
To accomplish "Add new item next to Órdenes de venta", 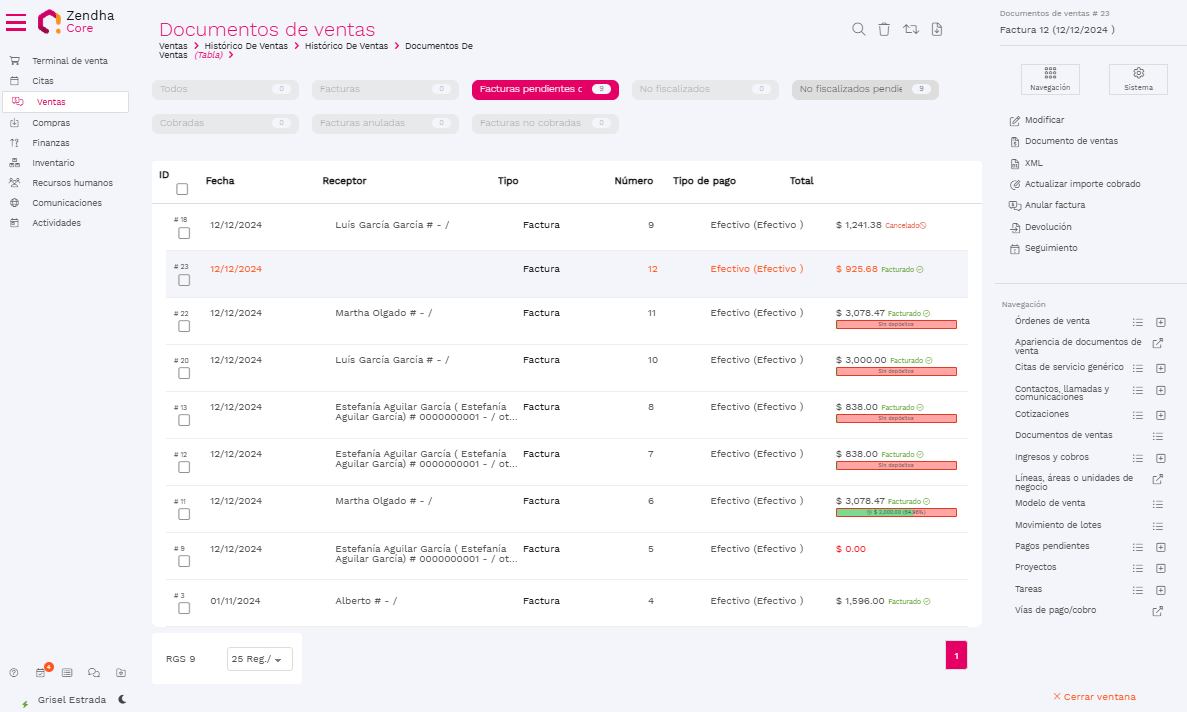I will click(1160, 322).
